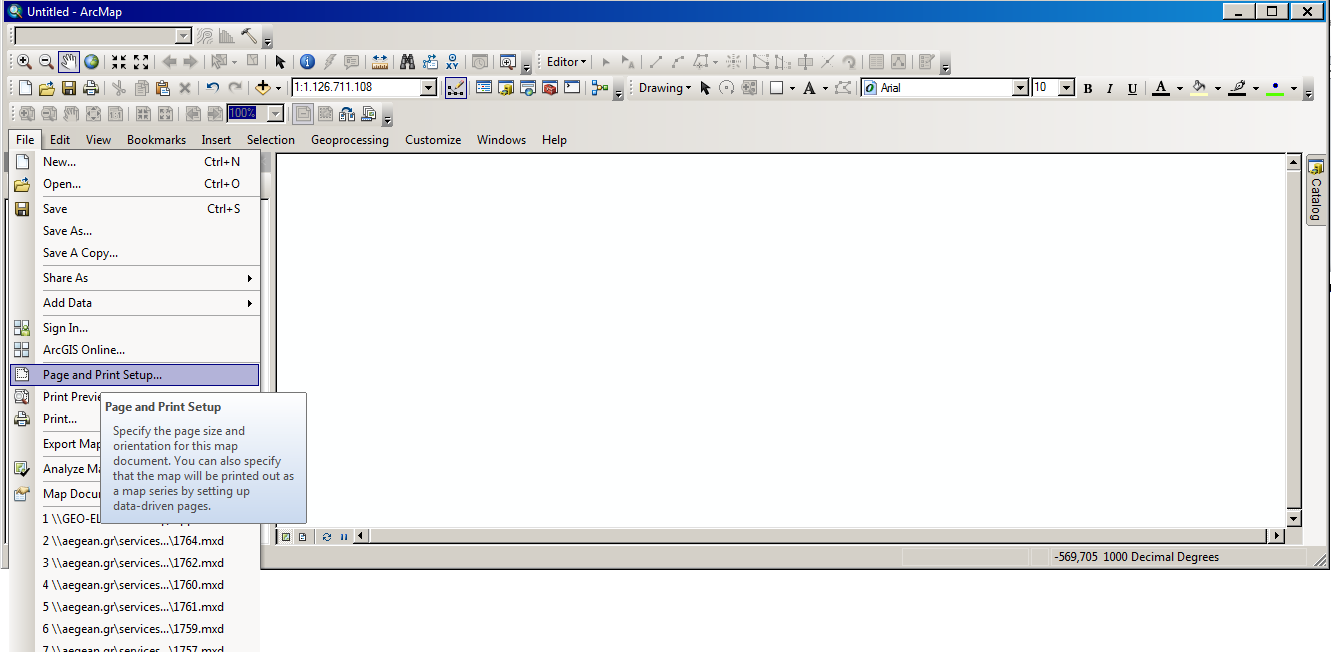Screen dimensions: 1331x652
Task: Toggle Underline text formatting
Action: pos(1132,88)
